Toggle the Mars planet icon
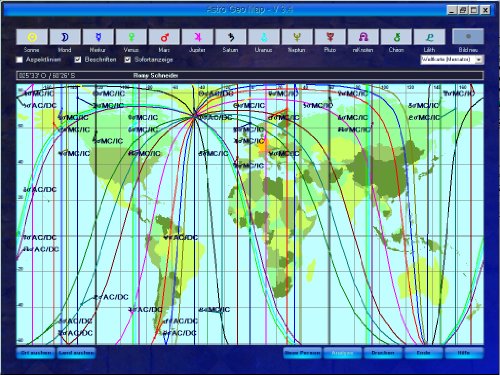Image resolution: width=500 pixels, height=375 pixels. 164,37
